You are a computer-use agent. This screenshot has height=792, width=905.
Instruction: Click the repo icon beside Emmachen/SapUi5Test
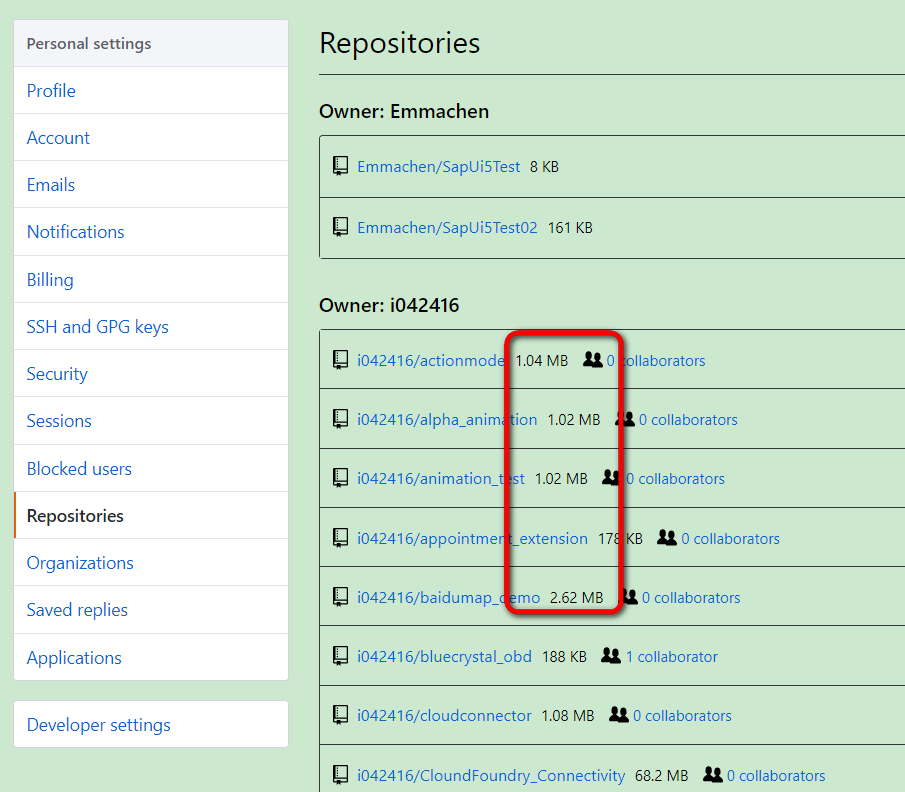341,166
